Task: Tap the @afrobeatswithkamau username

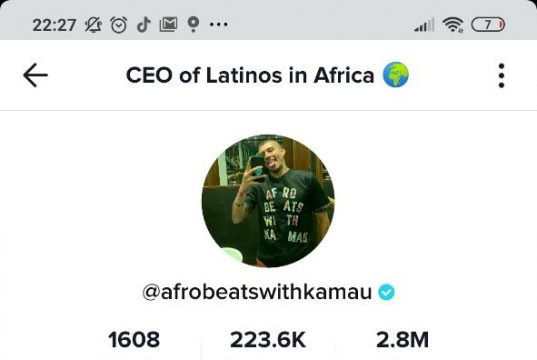Action: pos(257,292)
